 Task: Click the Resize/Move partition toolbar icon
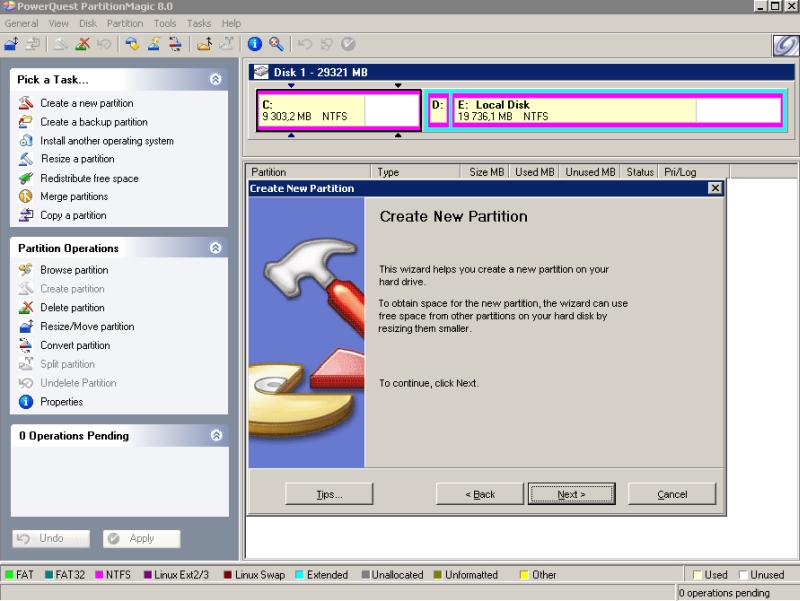point(11,44)
